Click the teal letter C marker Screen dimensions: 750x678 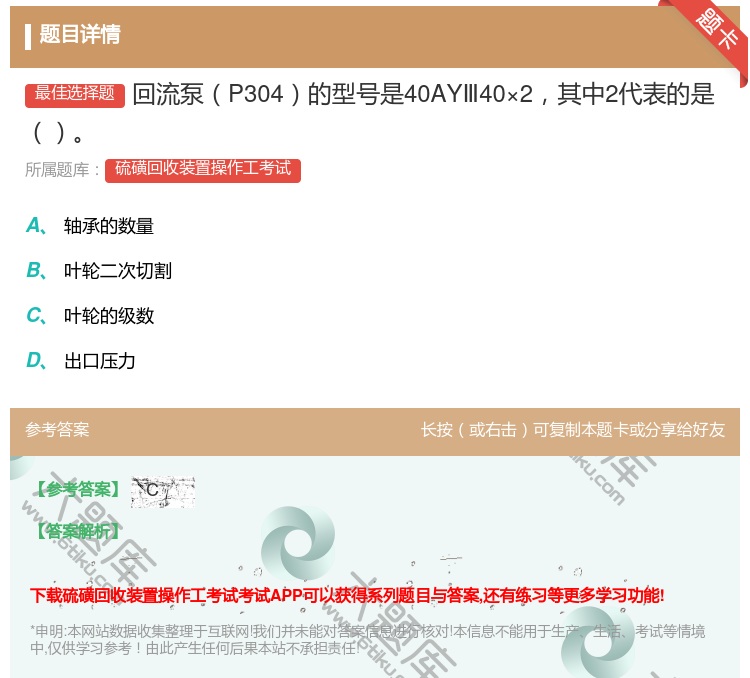[36, 315]
